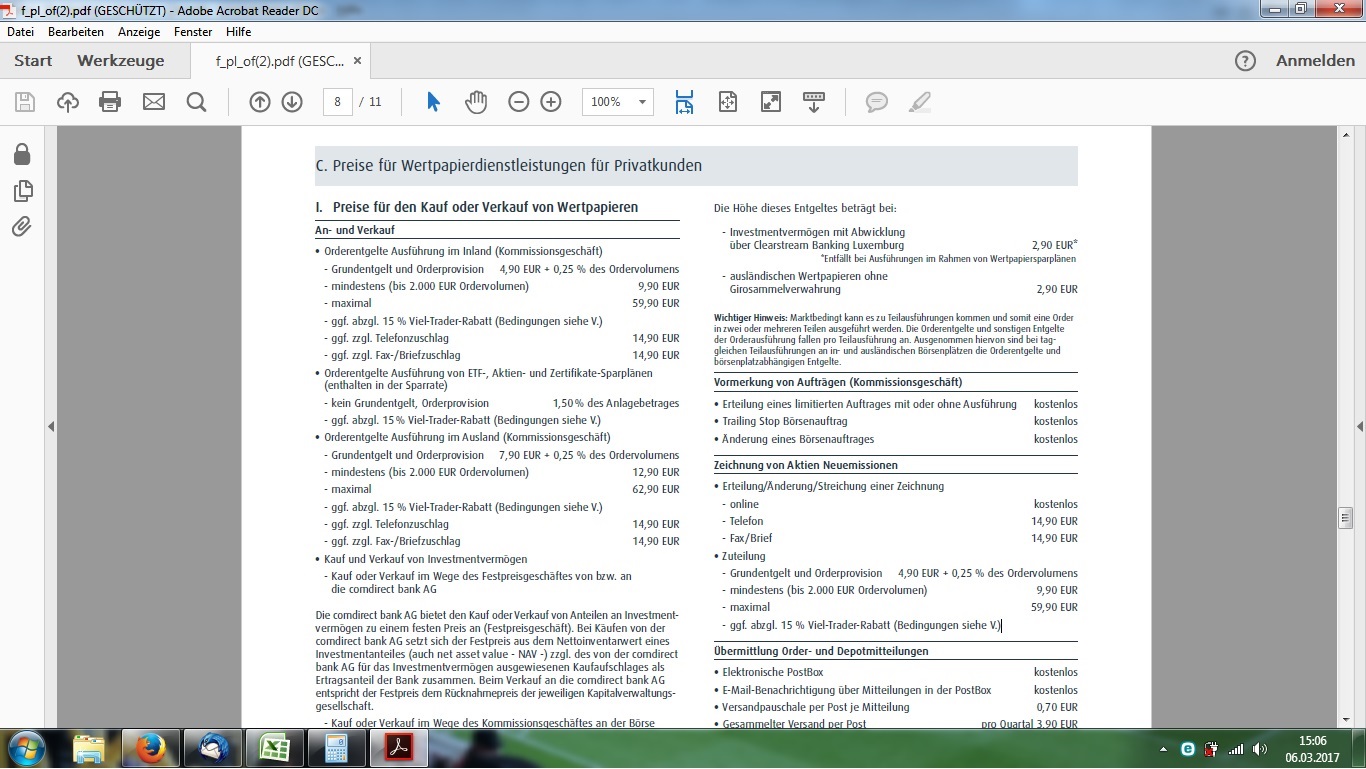Show security lock panel in sidebar
The image size is (1366, 769).
[x=22, y=154]
